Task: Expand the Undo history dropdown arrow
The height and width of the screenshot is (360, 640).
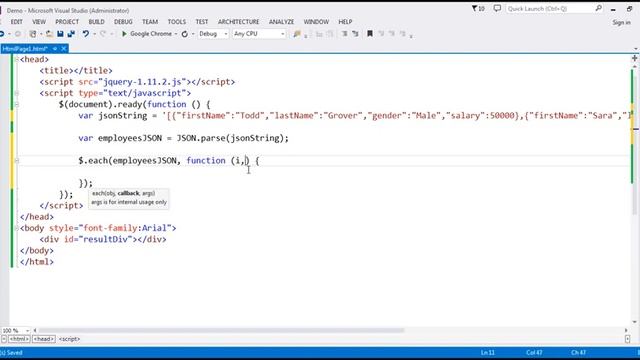Action: (x=94, y=34)
